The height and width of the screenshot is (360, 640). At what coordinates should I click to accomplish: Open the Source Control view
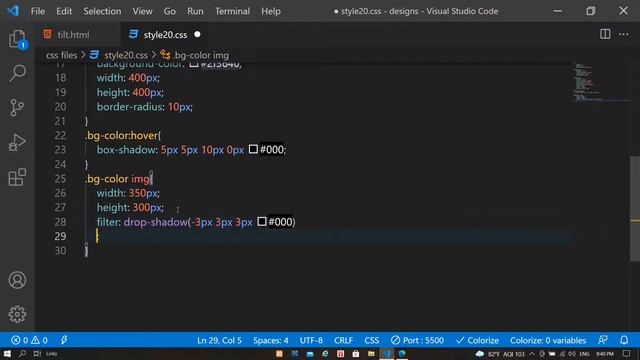(x=17, y=108)
